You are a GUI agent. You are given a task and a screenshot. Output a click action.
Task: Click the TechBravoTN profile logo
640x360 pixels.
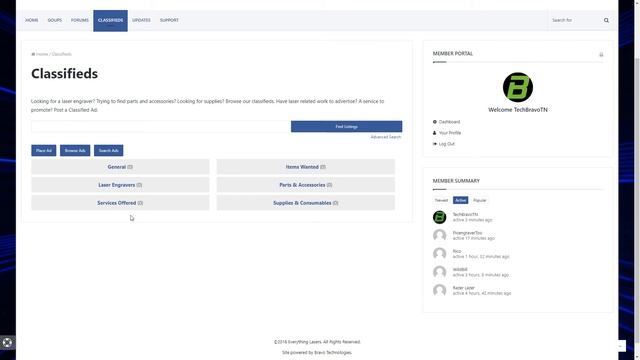pyautogui.click(x=518, y=87)
